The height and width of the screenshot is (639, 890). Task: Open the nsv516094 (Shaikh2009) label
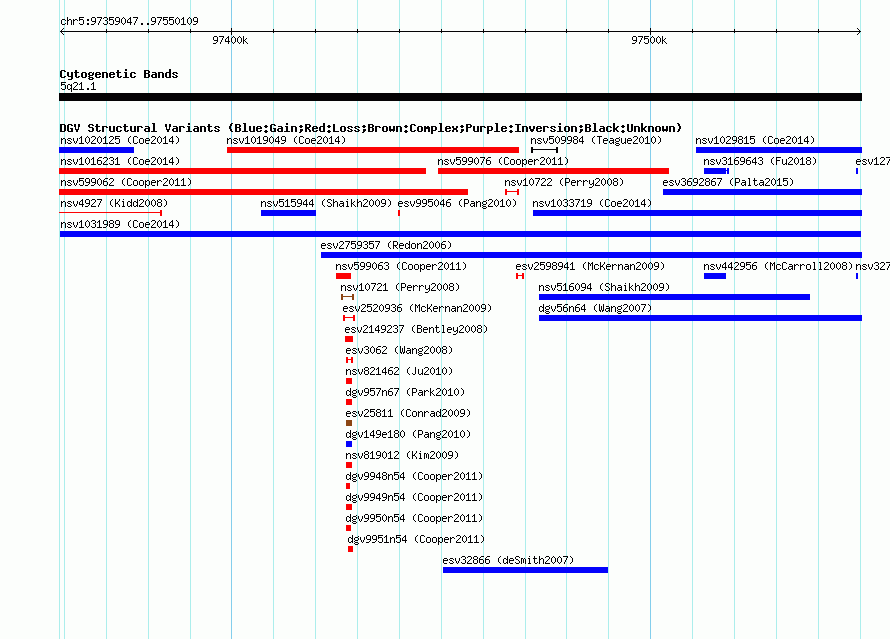pos(604,287)
